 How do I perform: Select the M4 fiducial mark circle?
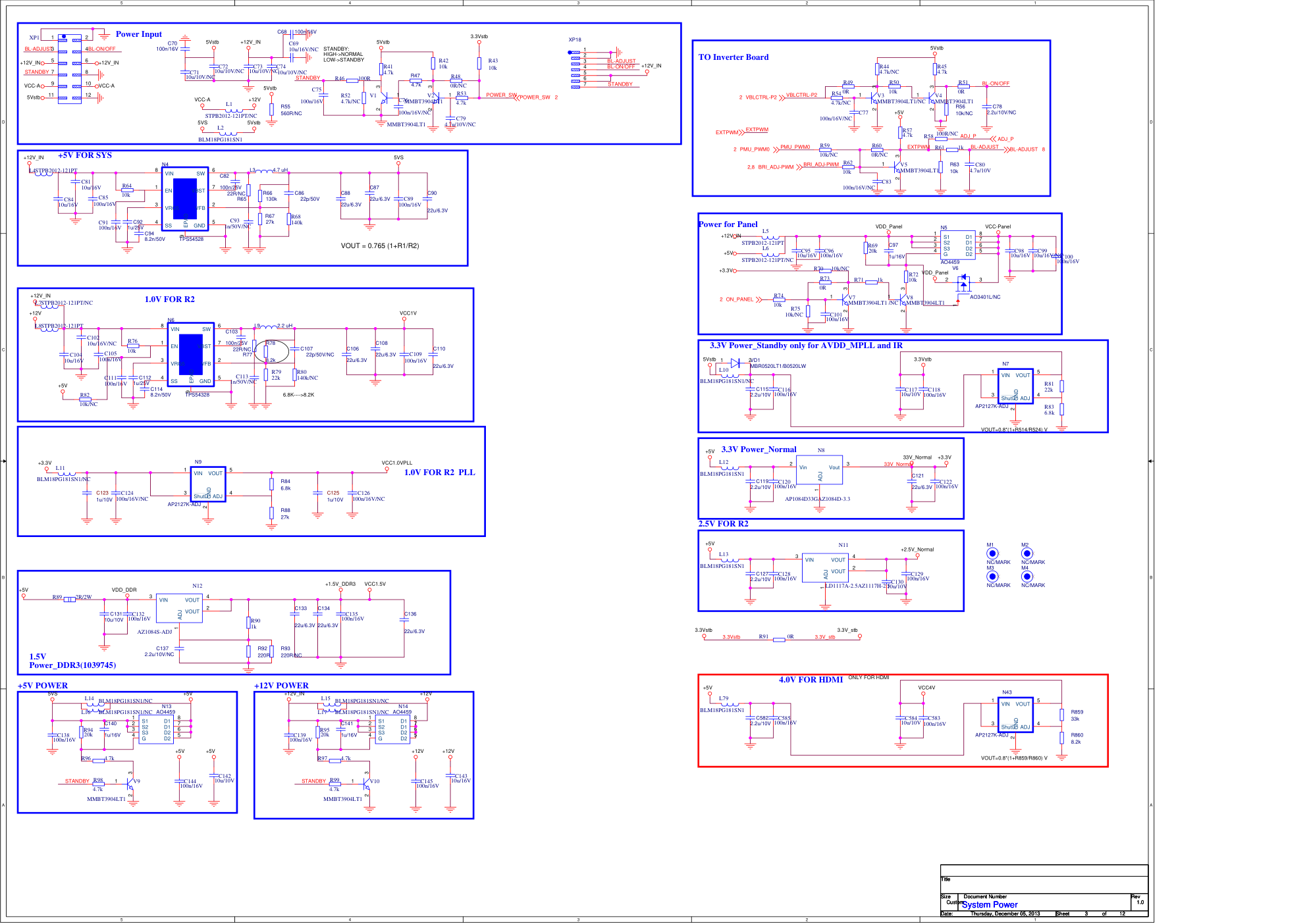(x=1027, y=577)
